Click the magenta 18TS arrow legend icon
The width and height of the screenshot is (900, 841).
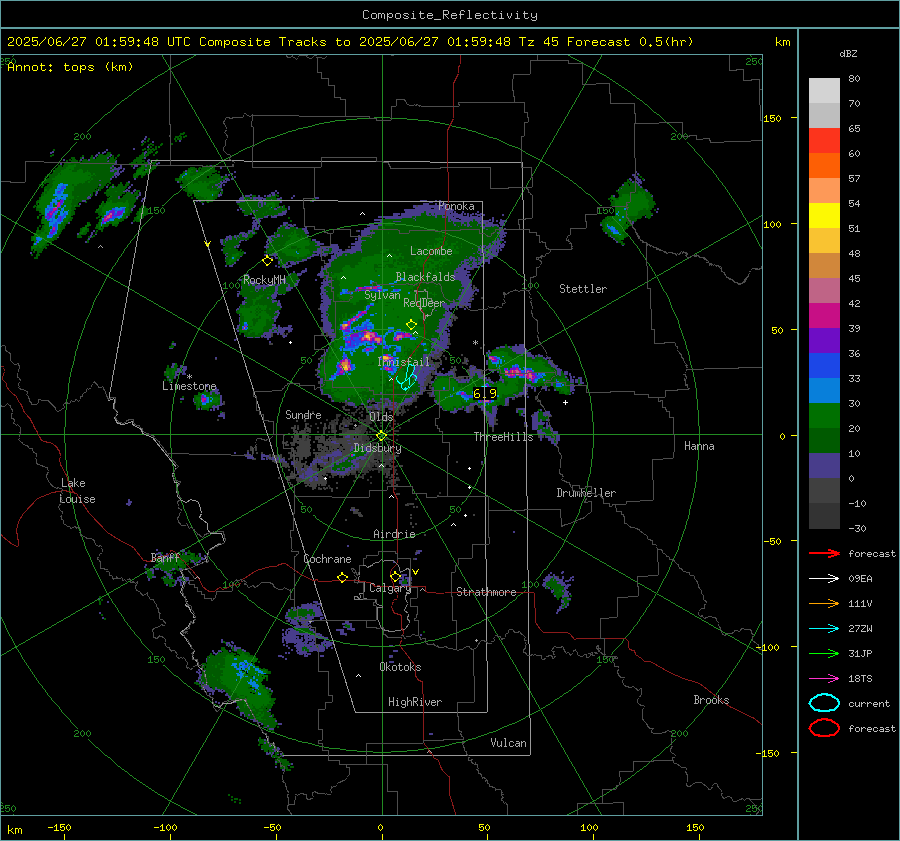click(x=824, y=679)
